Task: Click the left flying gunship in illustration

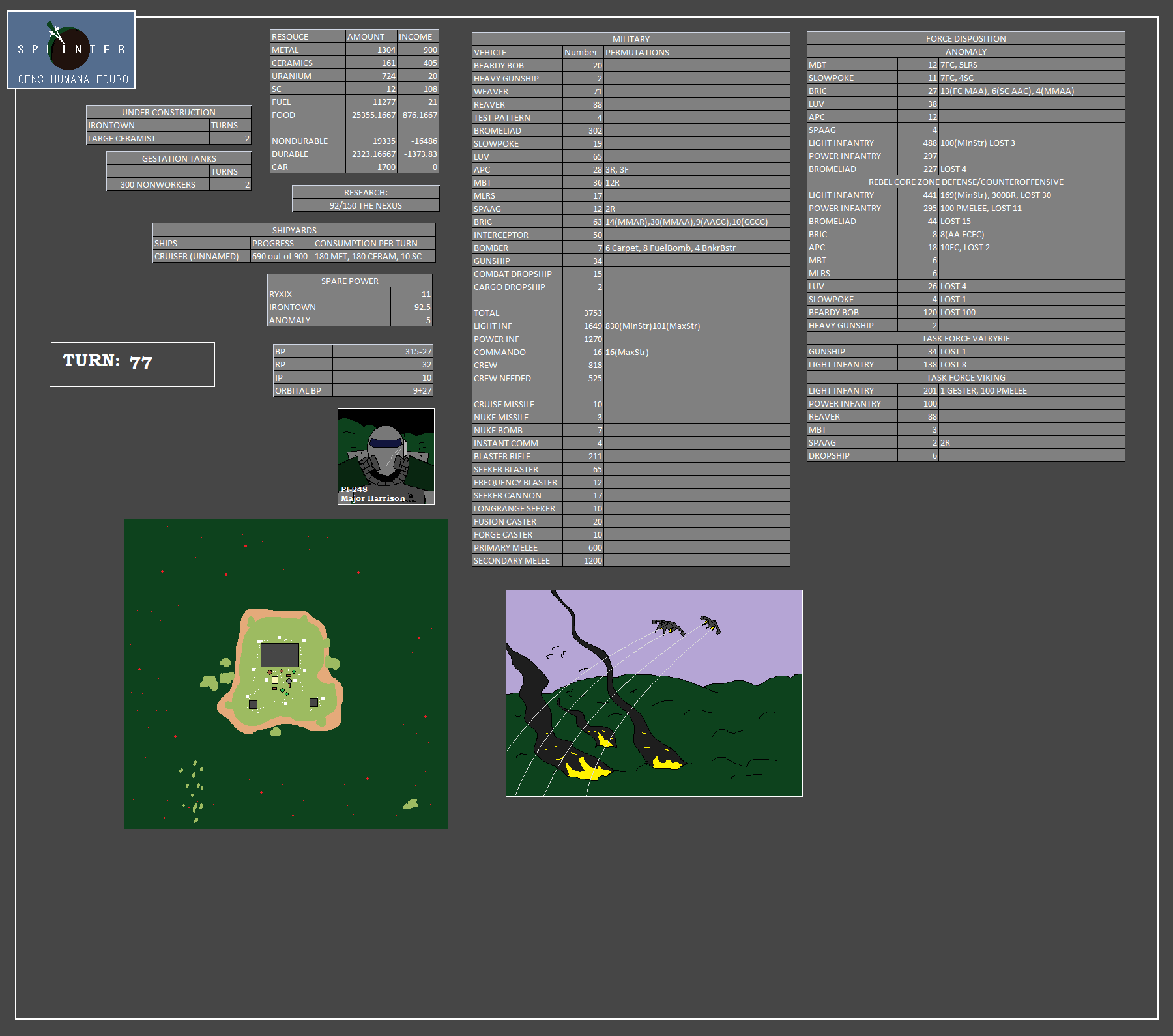Action: tap(668, 627)
